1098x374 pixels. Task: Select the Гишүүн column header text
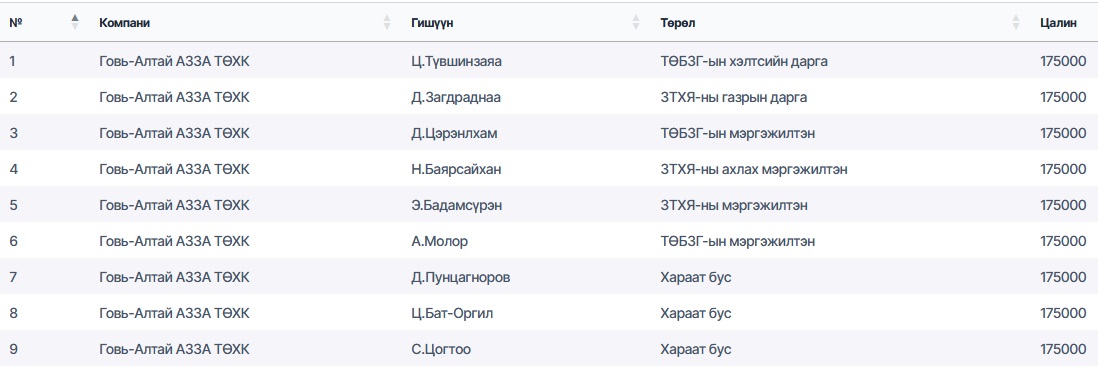click(432, 23)
